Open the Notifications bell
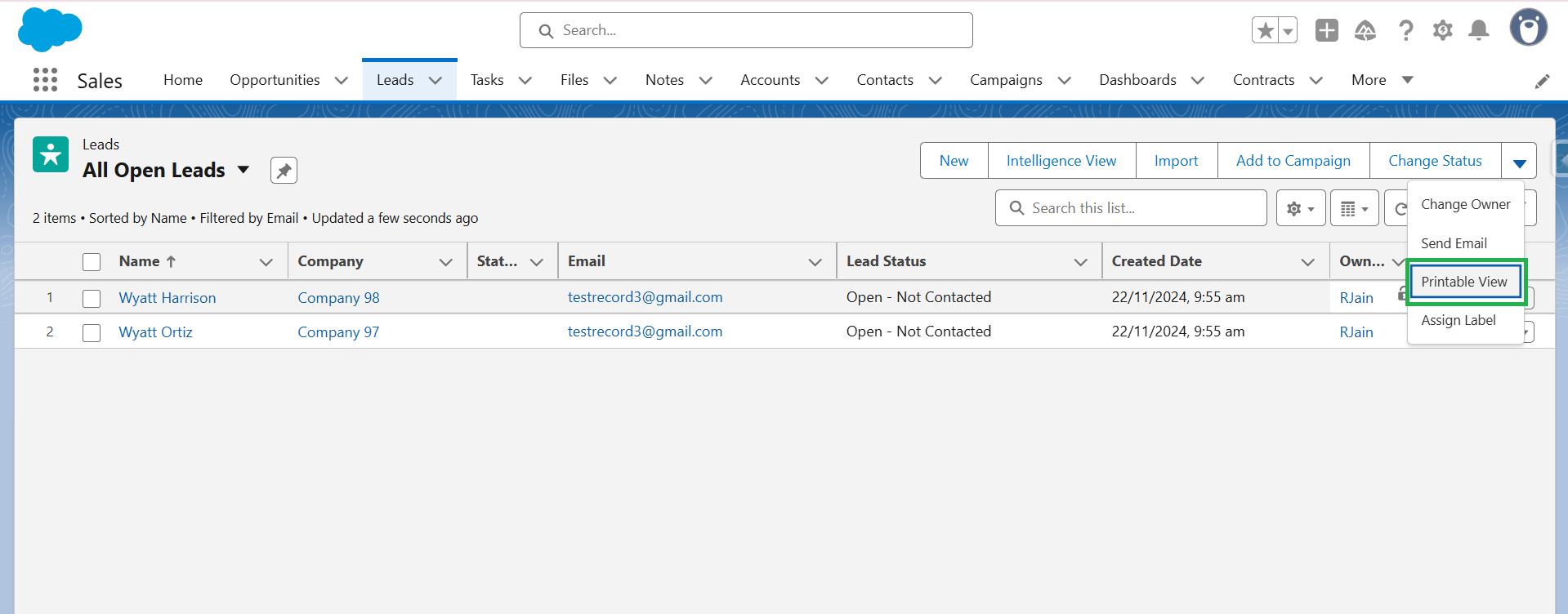 [1478, 31]
